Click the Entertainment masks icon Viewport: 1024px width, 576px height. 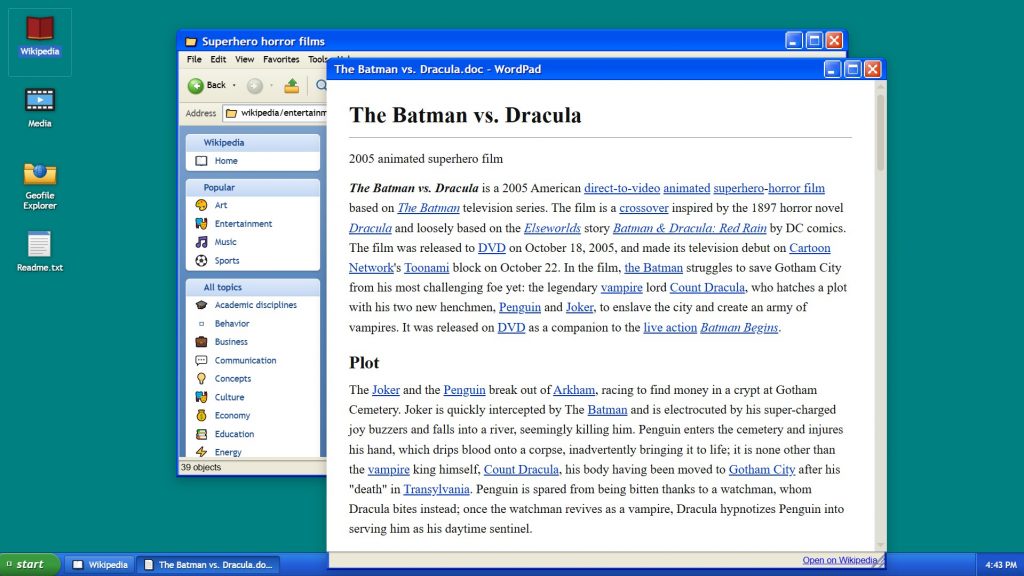click(201, 223)
